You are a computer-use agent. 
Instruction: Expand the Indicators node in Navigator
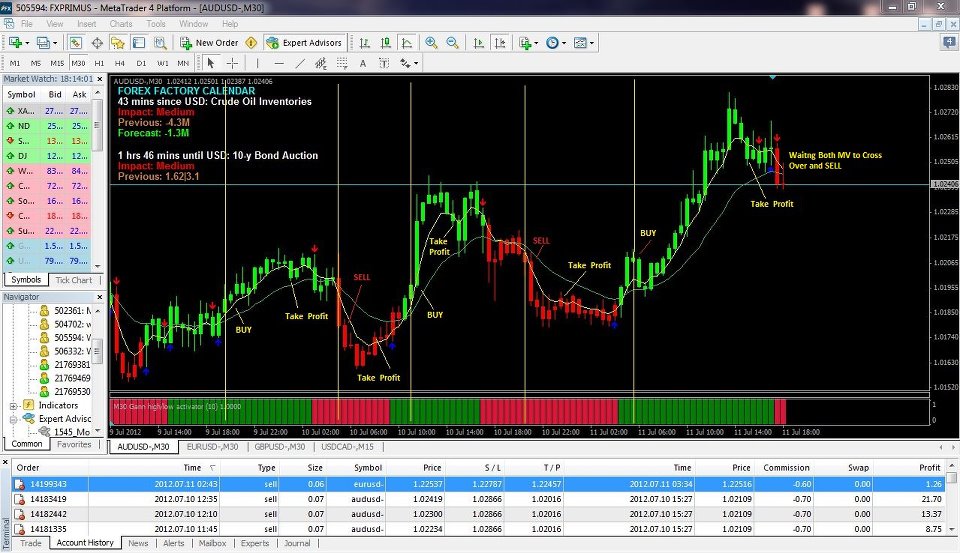[x=13, y=406]
